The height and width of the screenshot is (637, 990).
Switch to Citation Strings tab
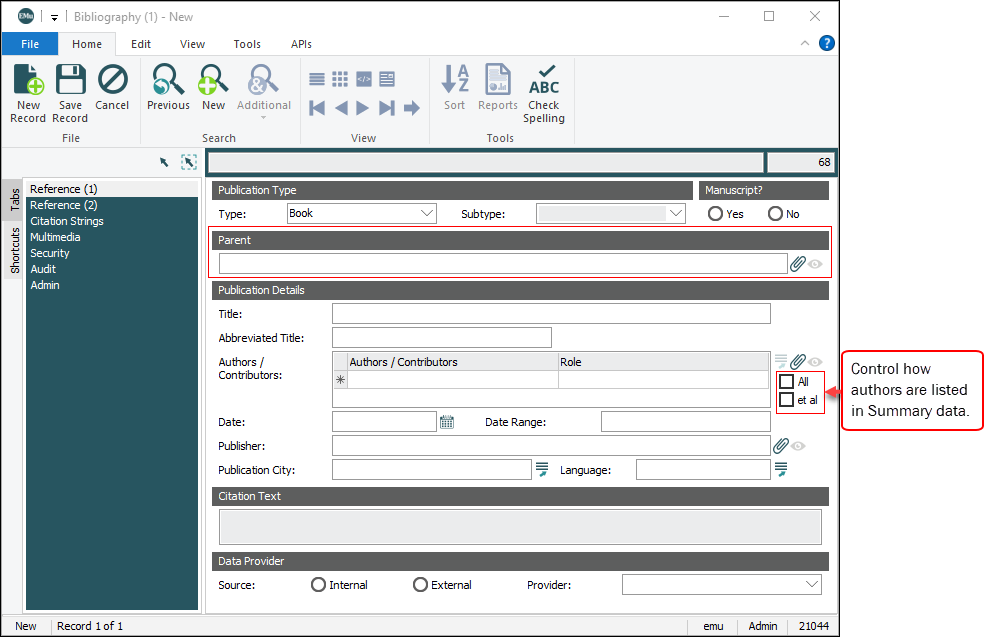(67, 221)
